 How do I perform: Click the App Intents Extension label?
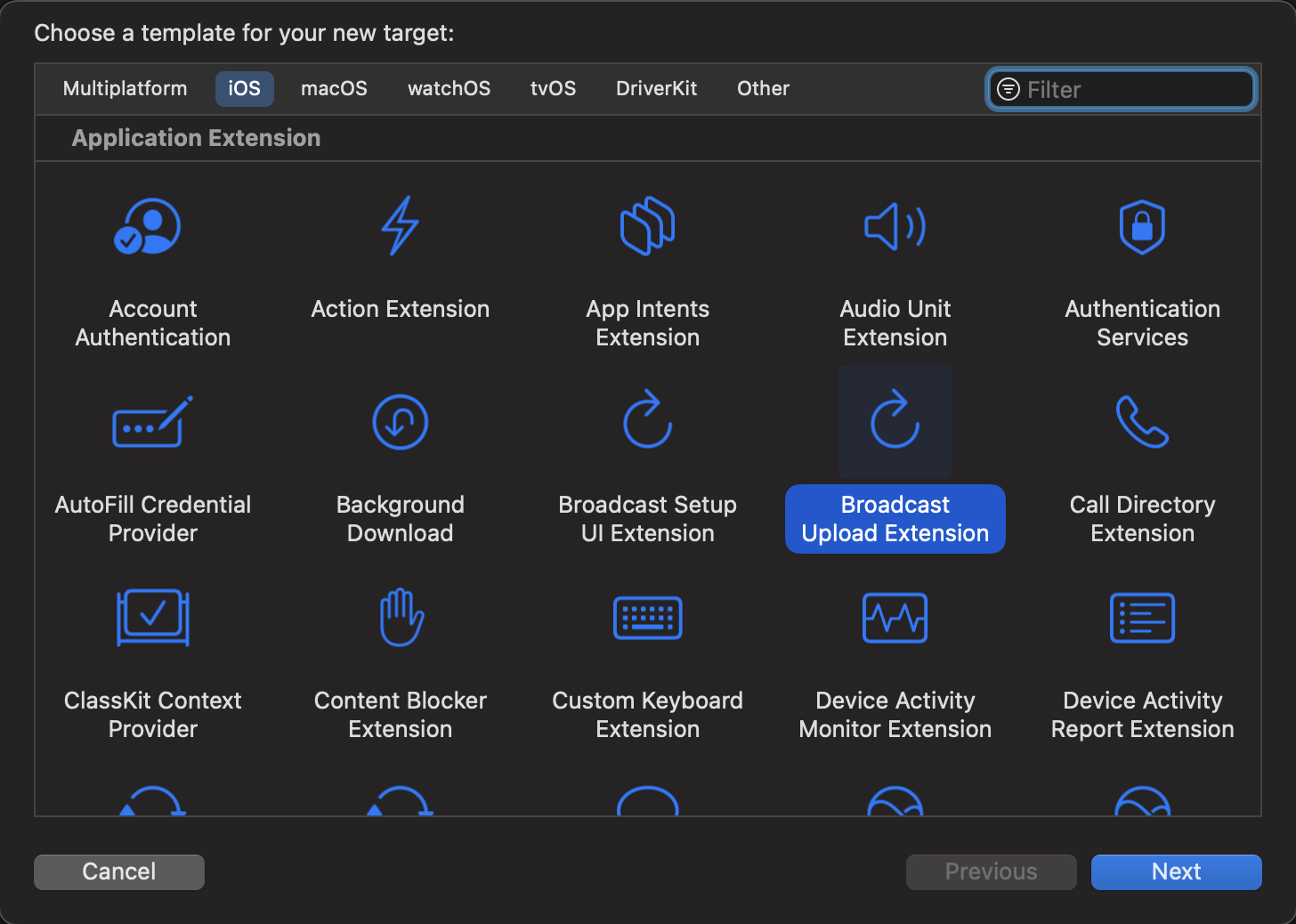(x=647, y=323)
